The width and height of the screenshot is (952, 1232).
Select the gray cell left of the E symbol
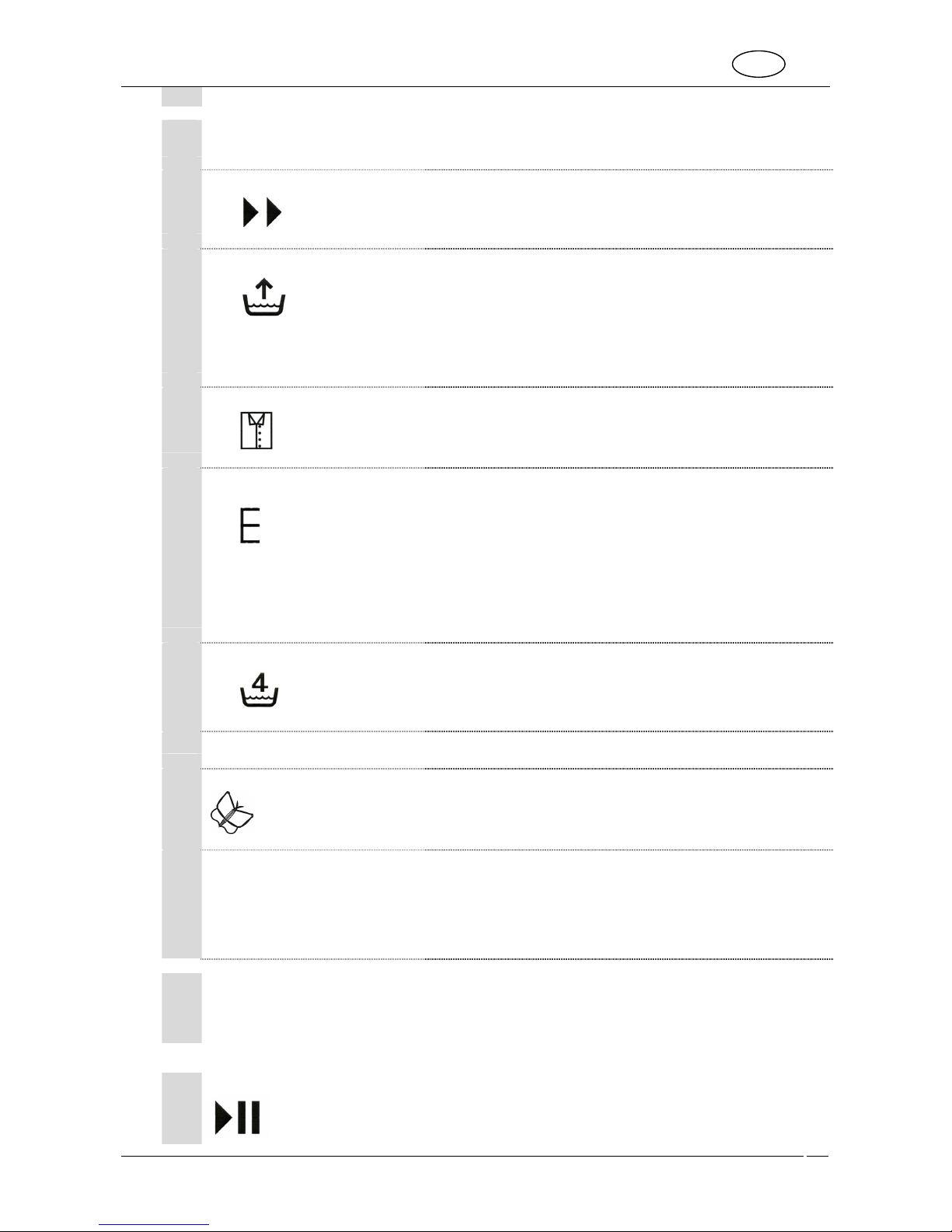pyautogui.click(x=181, y=554)
